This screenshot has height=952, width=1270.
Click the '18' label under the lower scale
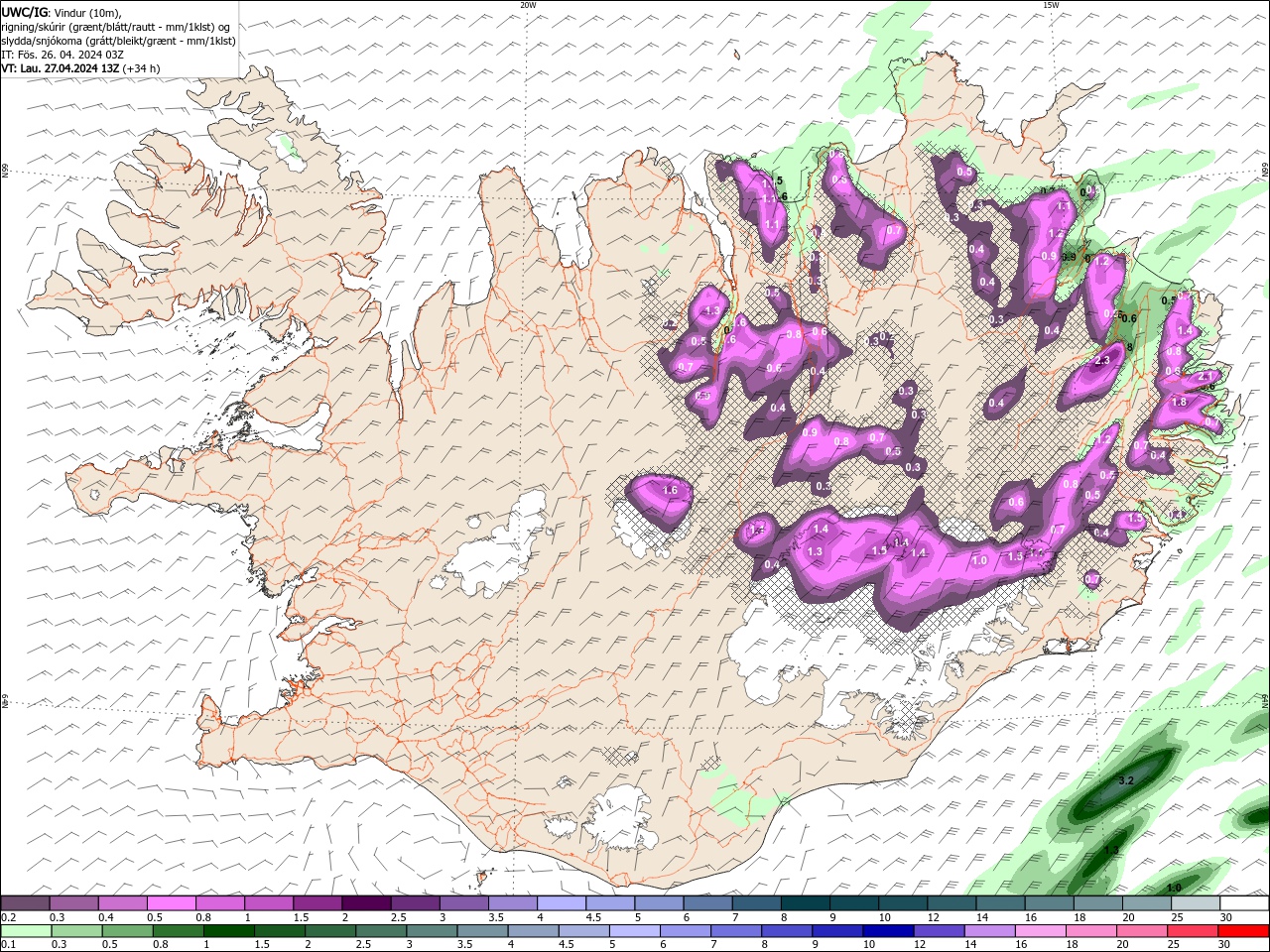point(1072,945)
